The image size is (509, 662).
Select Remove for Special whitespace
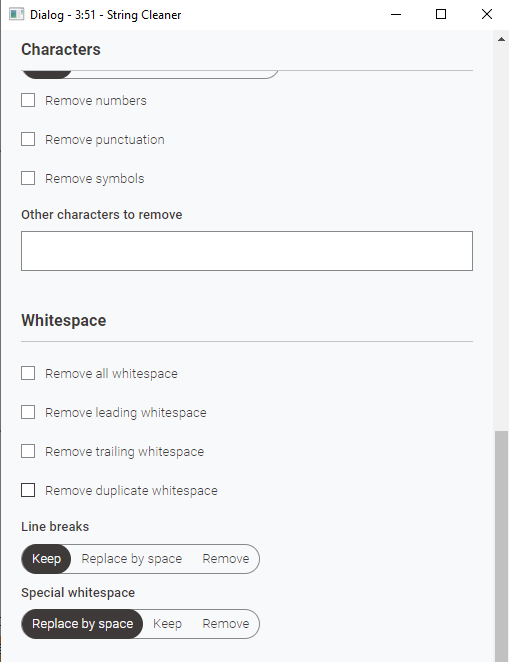226,624
